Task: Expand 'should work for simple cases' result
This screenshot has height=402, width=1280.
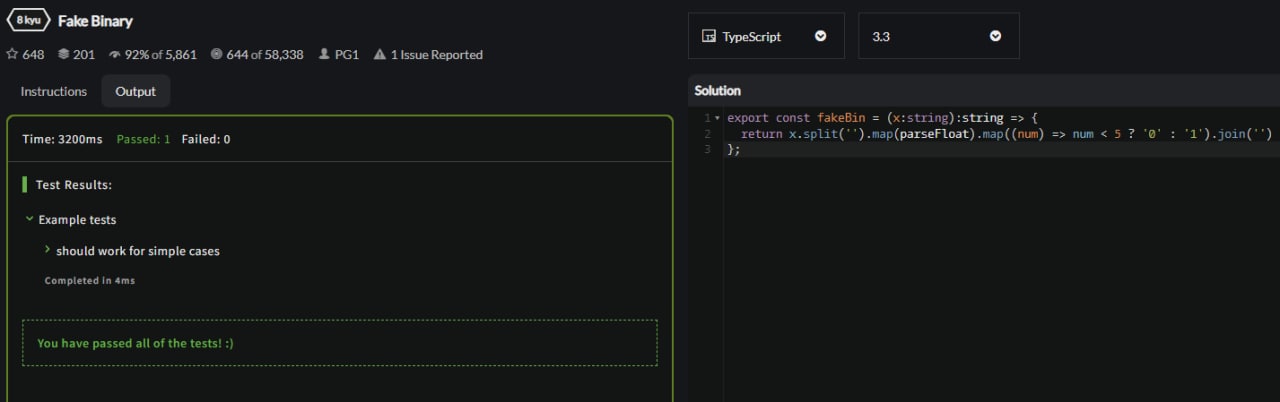Action: (x=48, y=251)
